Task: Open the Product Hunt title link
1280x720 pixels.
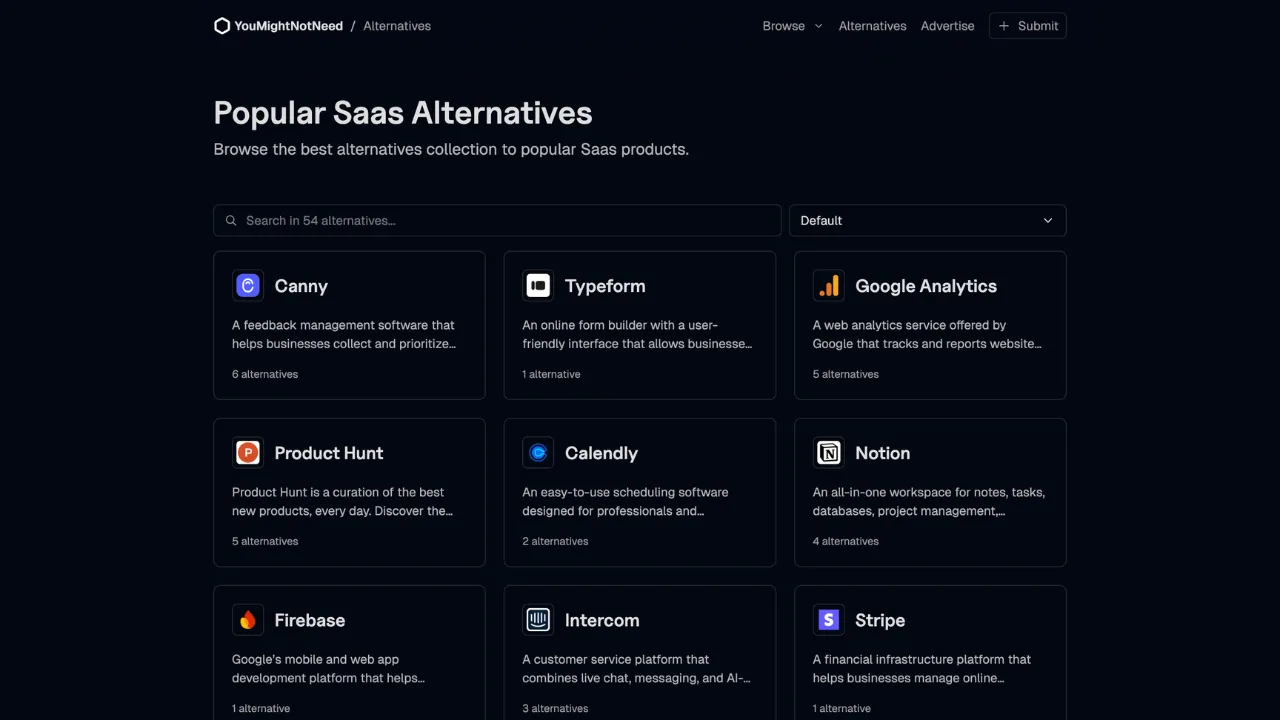Action: point(329,453)
